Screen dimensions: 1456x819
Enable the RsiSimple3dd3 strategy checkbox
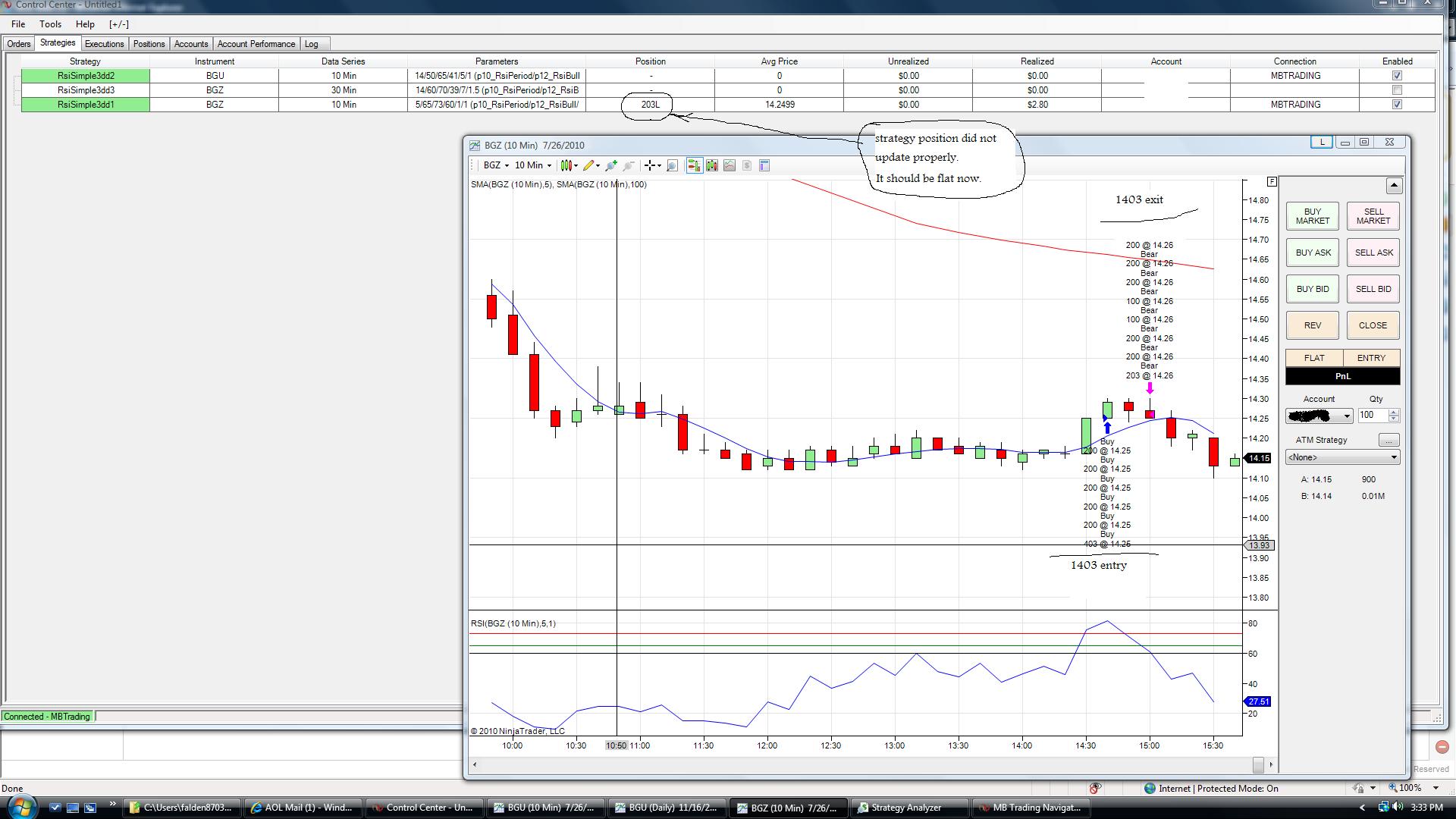pos(1397,90)
